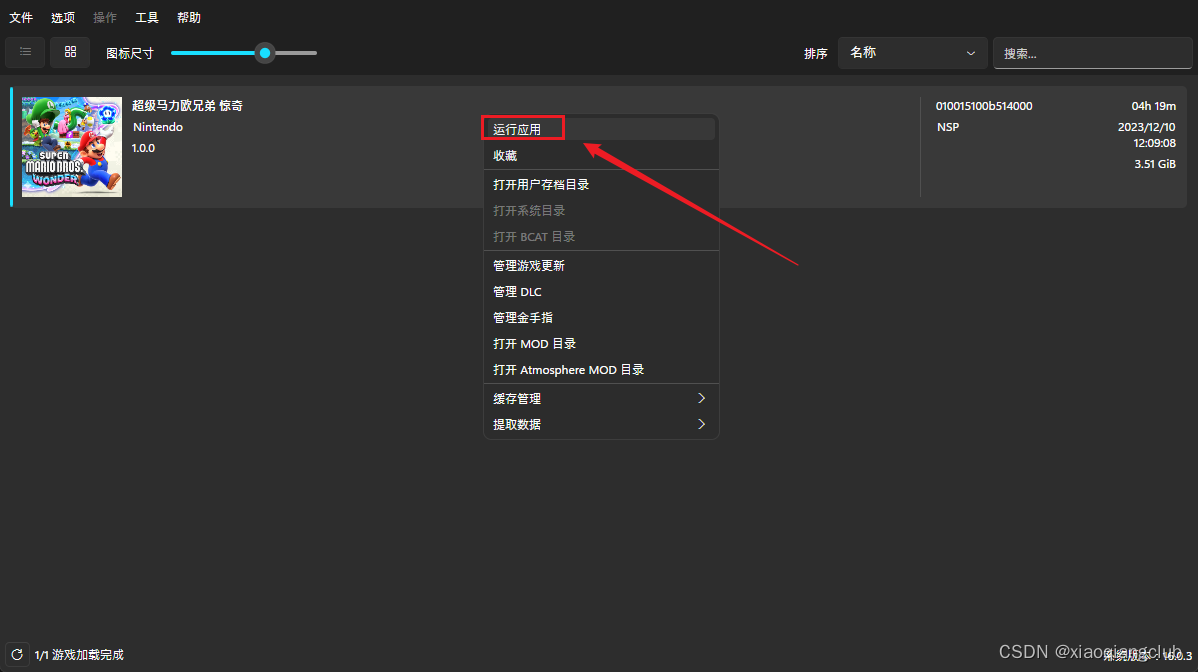Switch to list view layout icon
Viewport: 1198px width, 672px height.
(x=25, y=52)
